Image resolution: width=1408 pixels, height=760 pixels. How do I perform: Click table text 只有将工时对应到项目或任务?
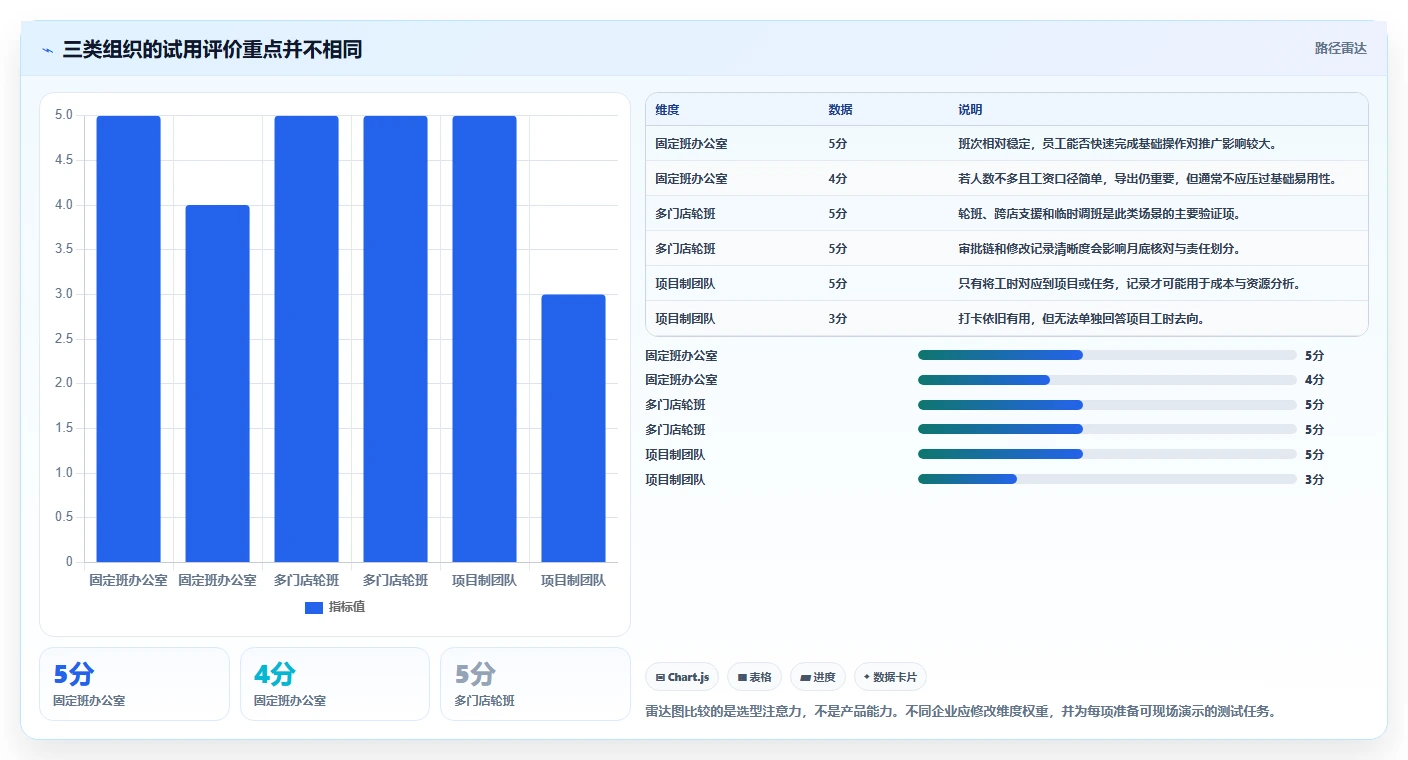coord(1036,284)
